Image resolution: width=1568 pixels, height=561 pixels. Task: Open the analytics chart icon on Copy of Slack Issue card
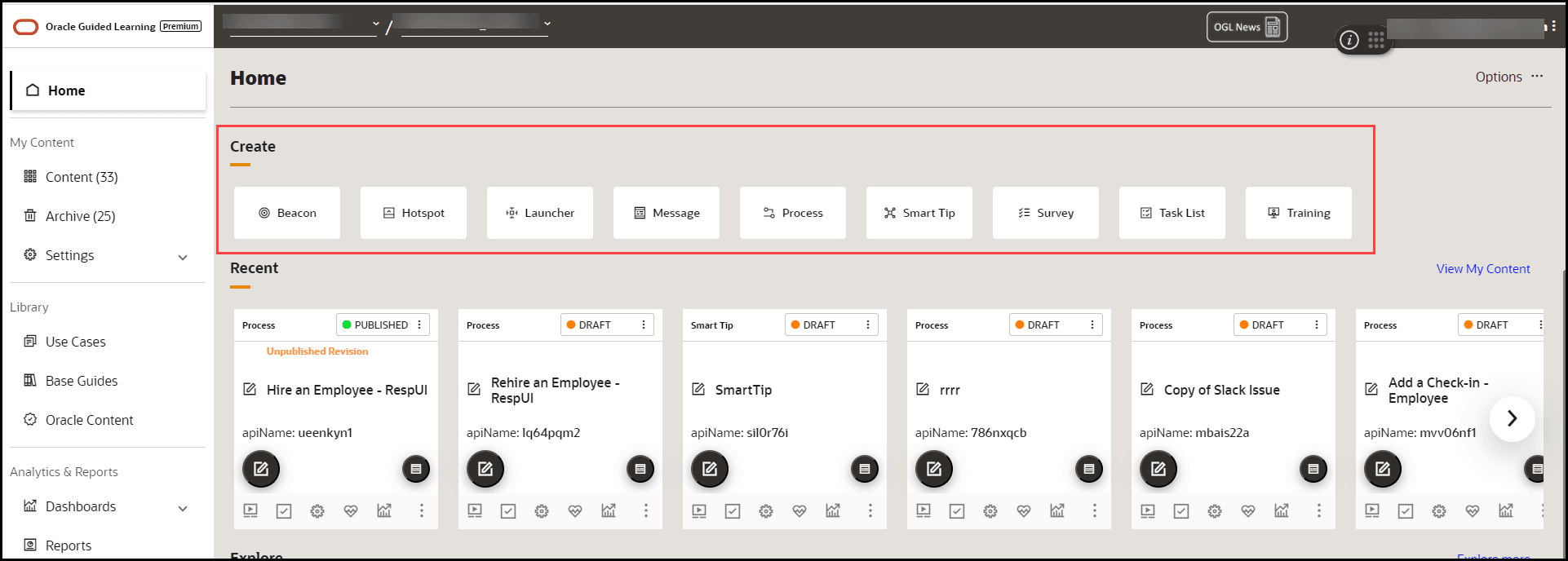click(x=1282, y=510)
